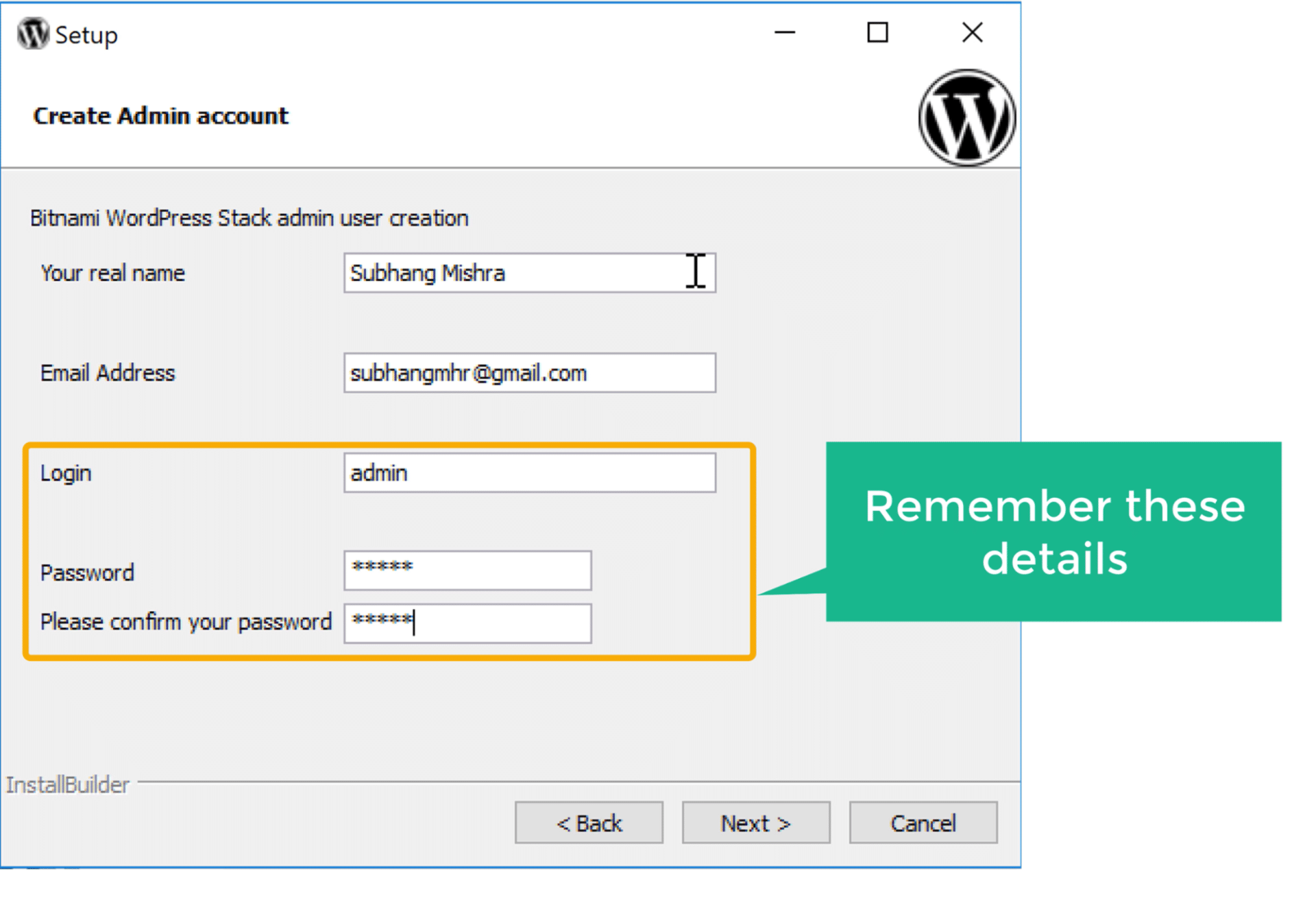Click the confirm password input field

(467, 623)
